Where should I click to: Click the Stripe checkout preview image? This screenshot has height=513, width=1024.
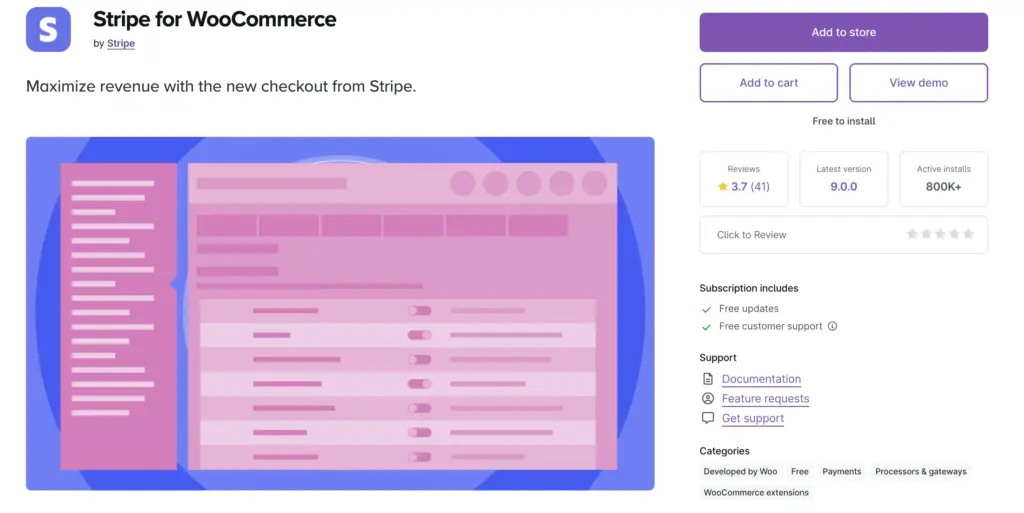pos(340,313)
